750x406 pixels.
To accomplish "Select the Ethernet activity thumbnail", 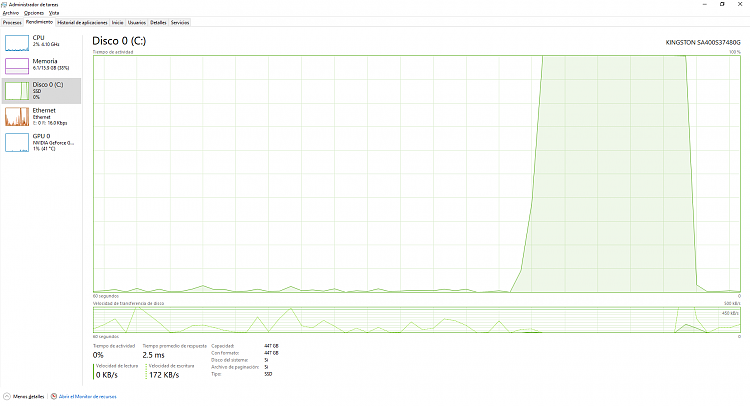I will 17,116.
